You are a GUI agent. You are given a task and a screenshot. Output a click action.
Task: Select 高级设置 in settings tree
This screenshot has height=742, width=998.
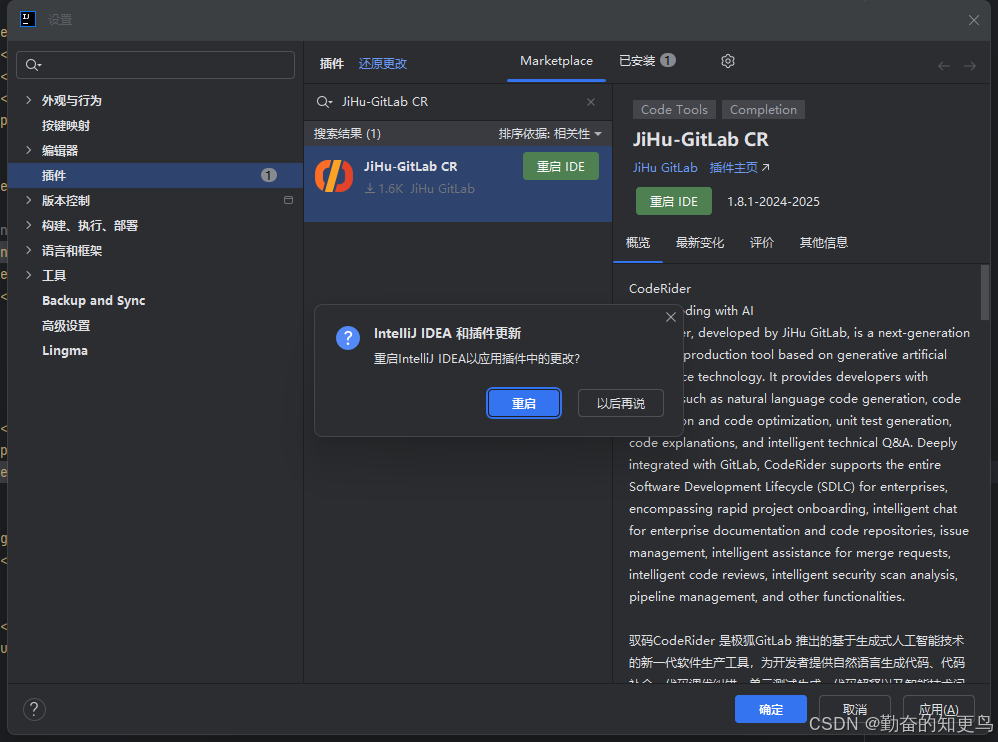[66, 326]
